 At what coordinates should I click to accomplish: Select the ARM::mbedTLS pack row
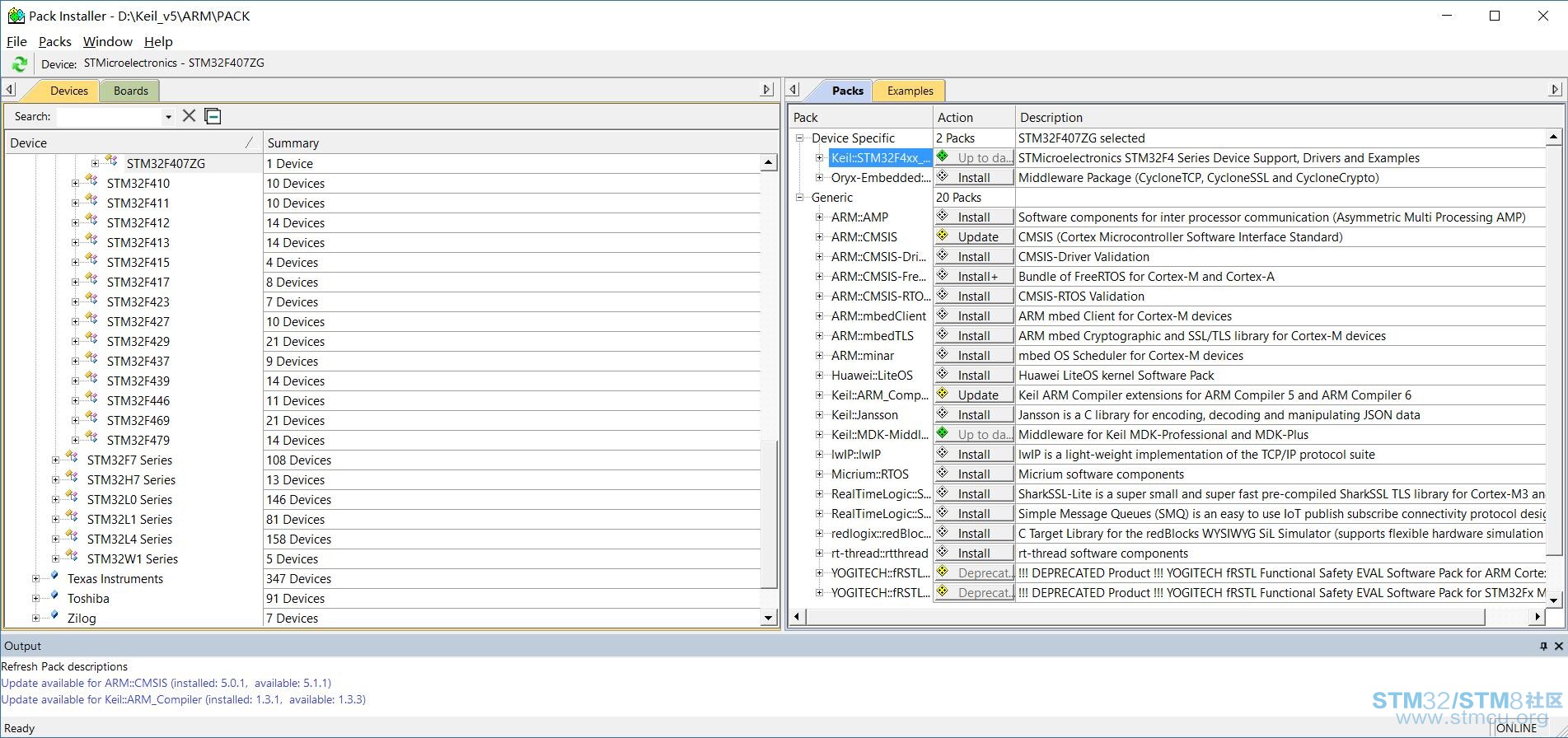coord(1168,335)
